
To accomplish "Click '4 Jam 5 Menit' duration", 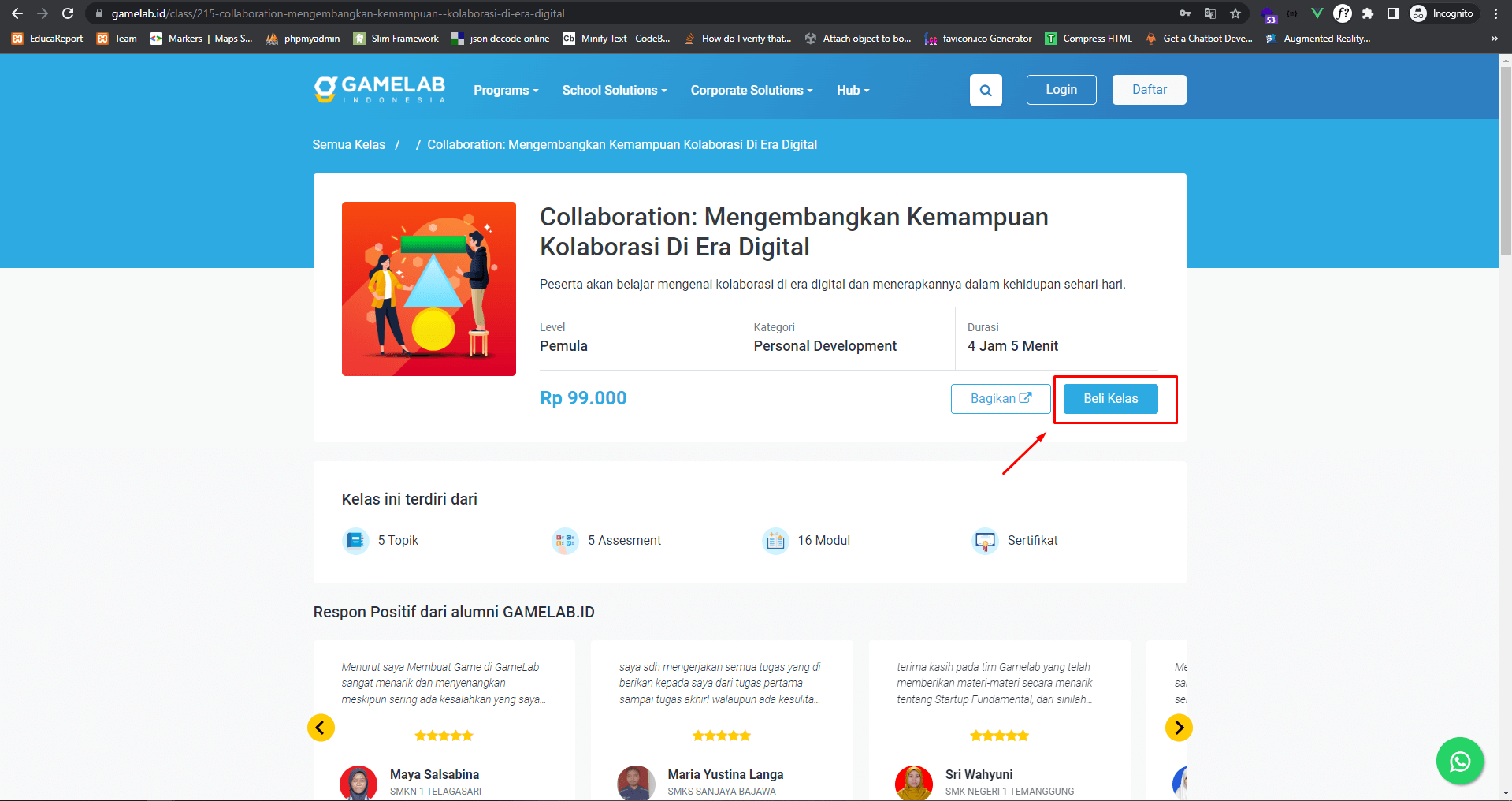I will 1012,346.
